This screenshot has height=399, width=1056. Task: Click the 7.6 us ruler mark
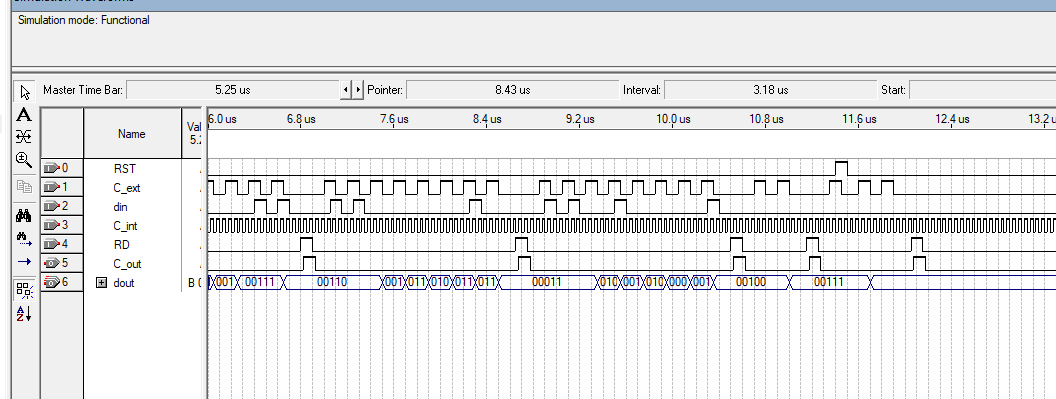(394, 119)
